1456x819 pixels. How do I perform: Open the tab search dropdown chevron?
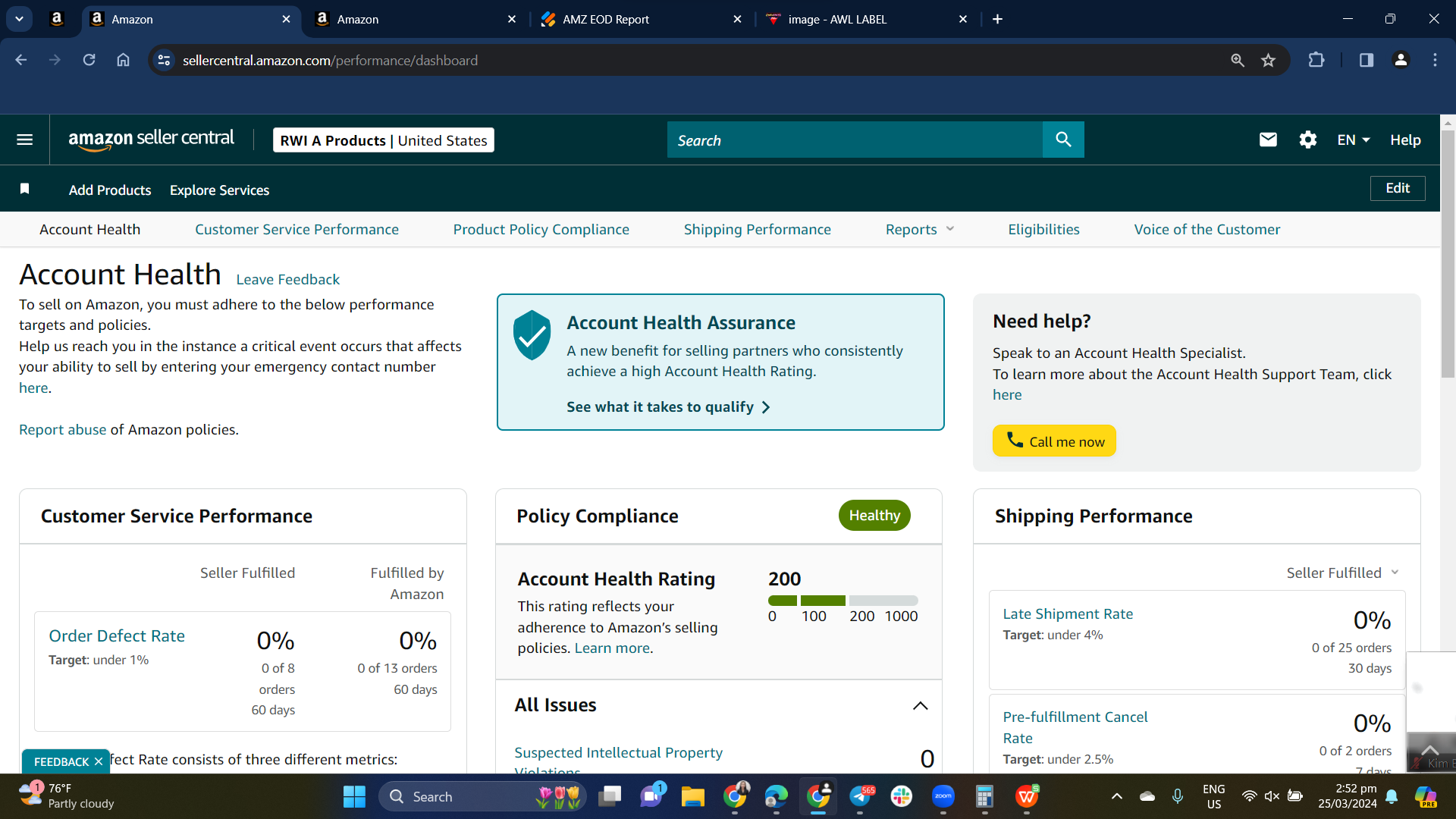19,19
